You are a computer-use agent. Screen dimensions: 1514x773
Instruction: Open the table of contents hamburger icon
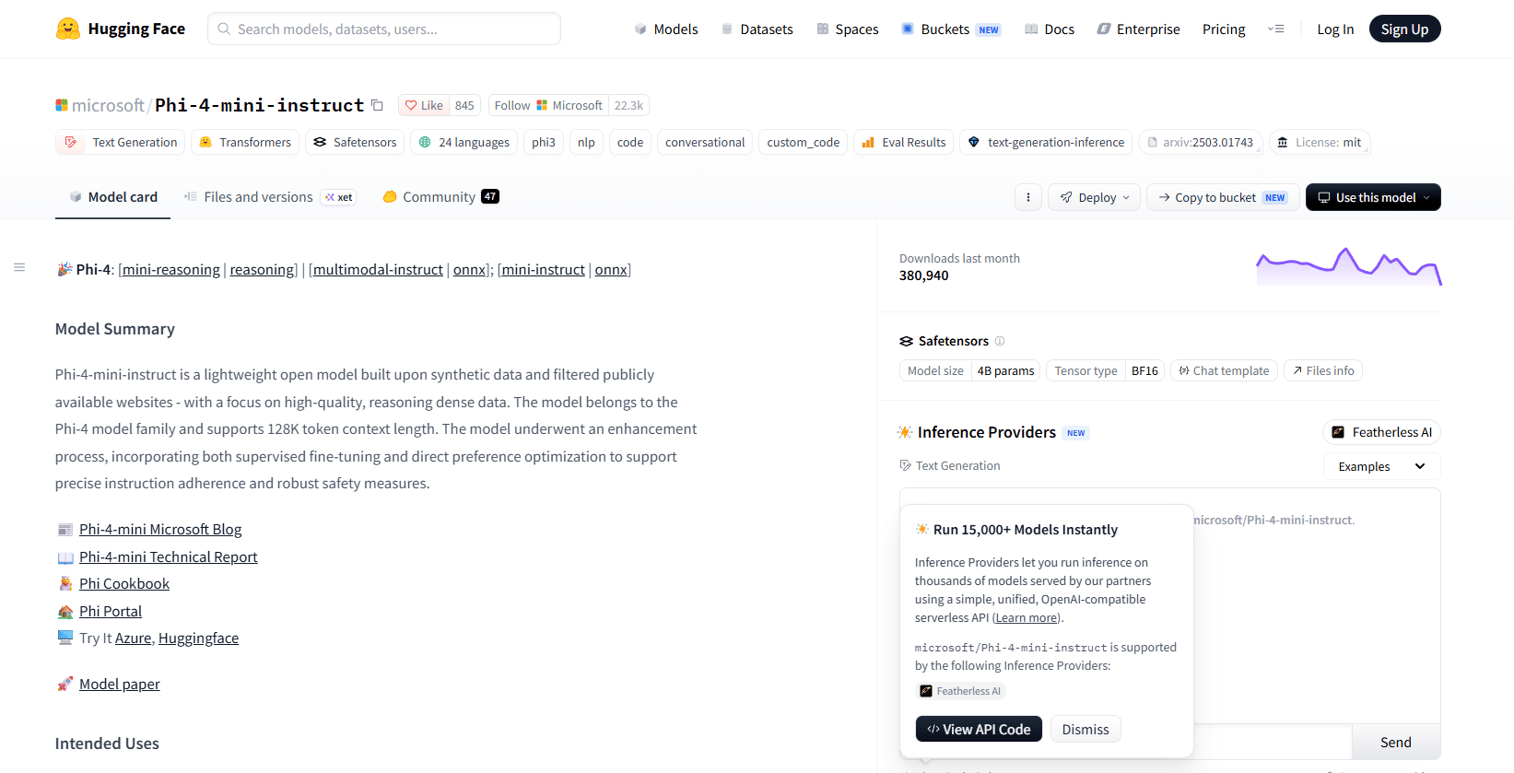point(19,267)
